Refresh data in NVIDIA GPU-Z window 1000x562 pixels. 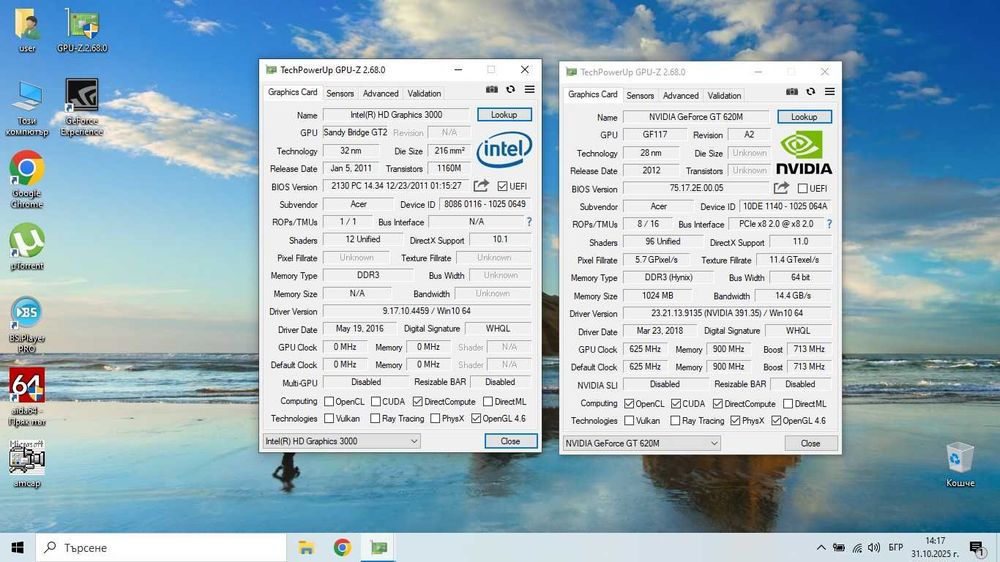click(811, 91)
